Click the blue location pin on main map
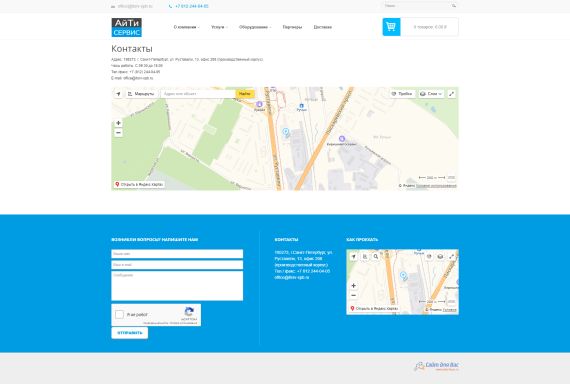 point(286,132)
